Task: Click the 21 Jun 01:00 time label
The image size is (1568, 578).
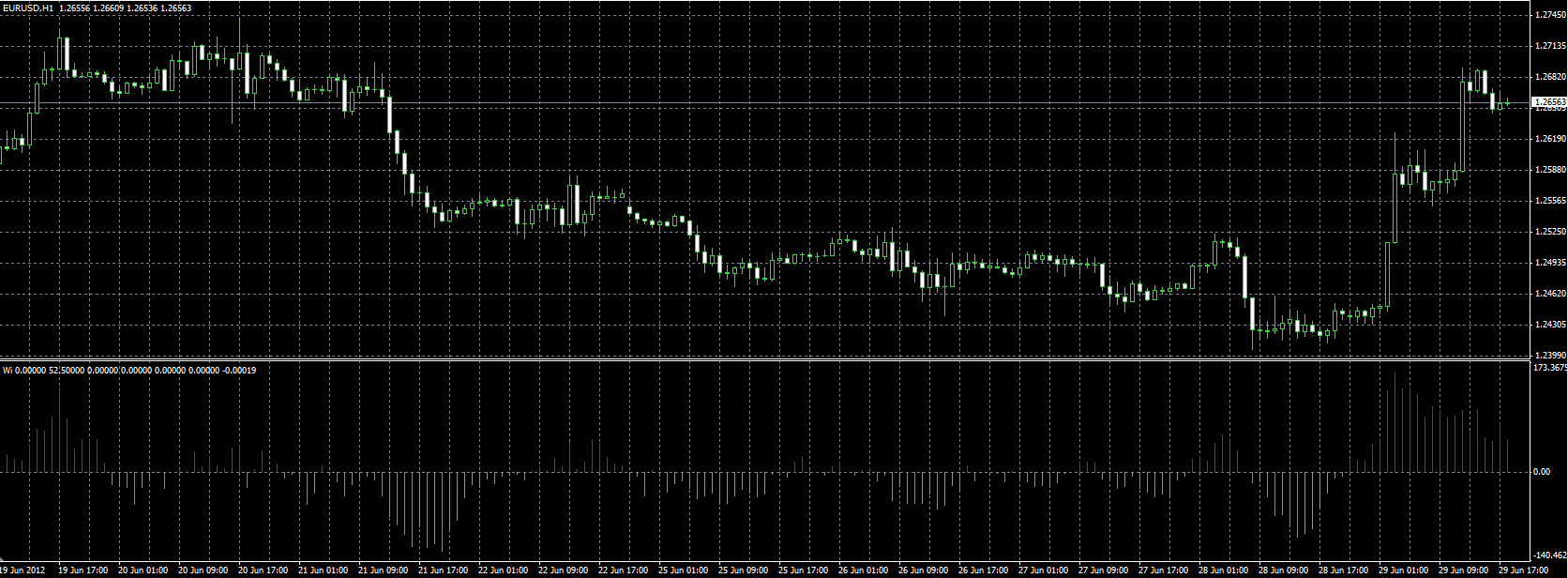Action: click(324, 570)
